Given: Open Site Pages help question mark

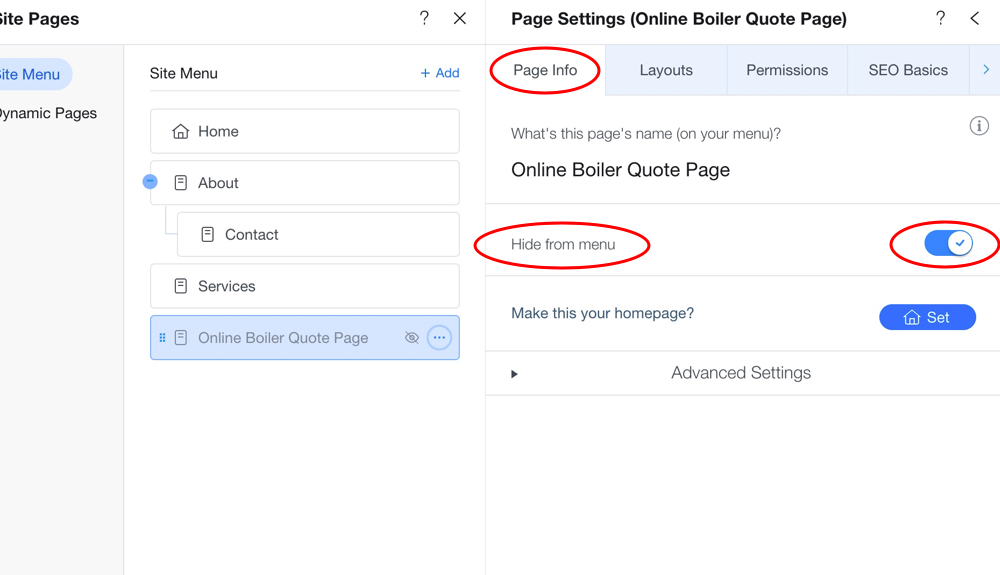Looking at the screenshot, I should coord(424,18).
